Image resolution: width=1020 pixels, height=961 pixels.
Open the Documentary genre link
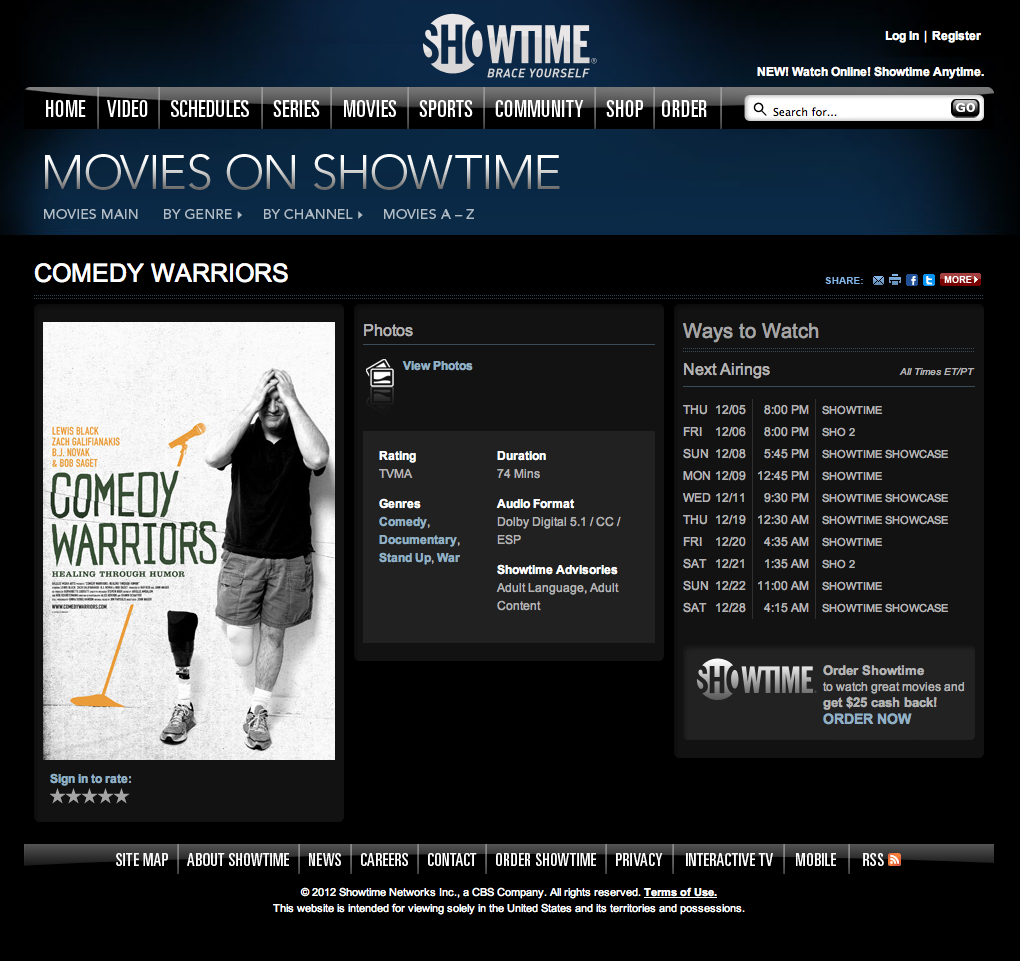[x=418, y=540]
